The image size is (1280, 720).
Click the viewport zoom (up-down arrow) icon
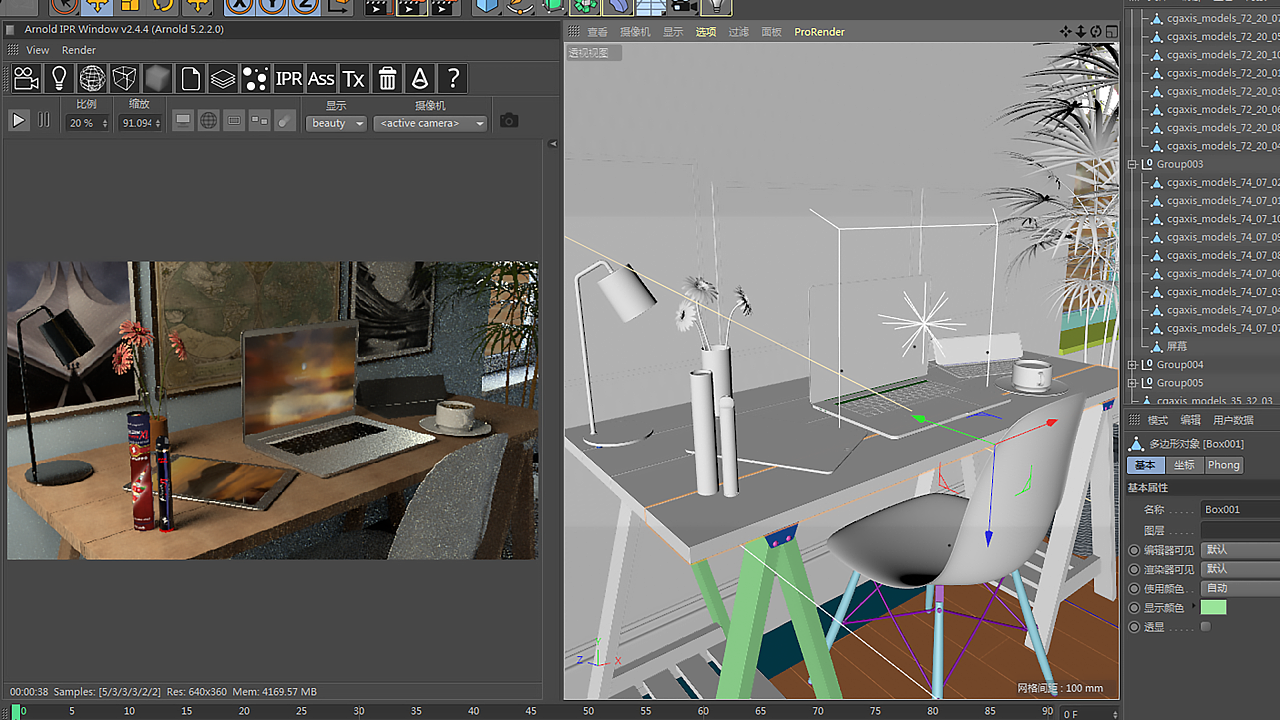click(x=1081, y=31)
